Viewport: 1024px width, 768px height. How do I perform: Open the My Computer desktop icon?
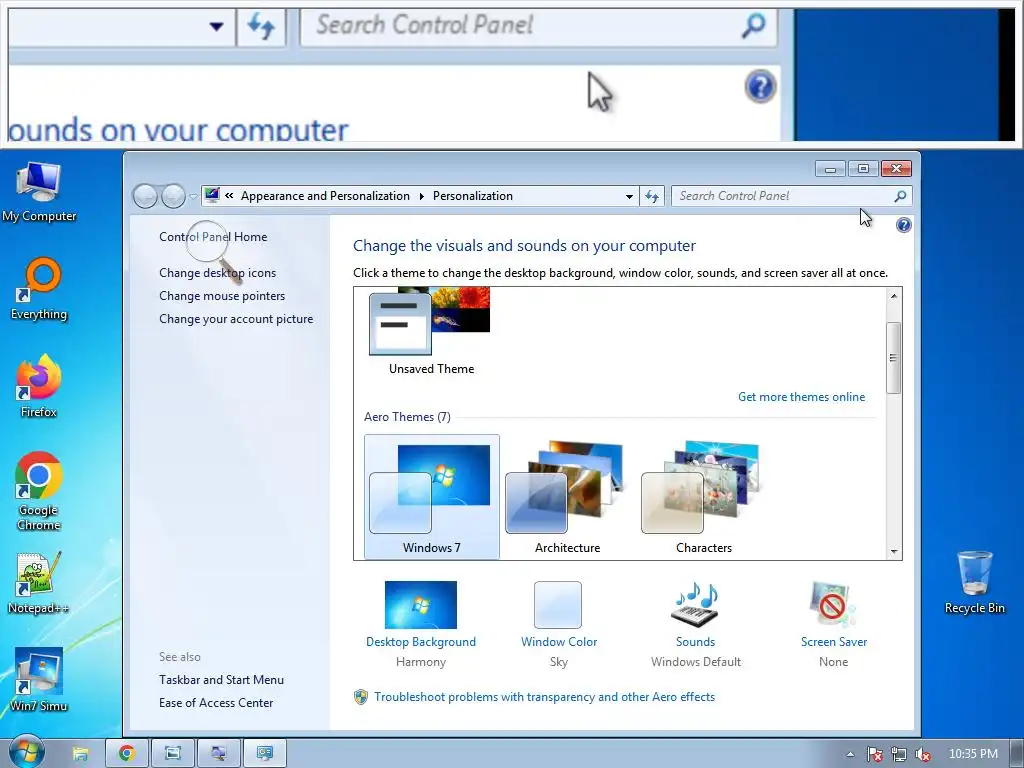pos(39,192)
